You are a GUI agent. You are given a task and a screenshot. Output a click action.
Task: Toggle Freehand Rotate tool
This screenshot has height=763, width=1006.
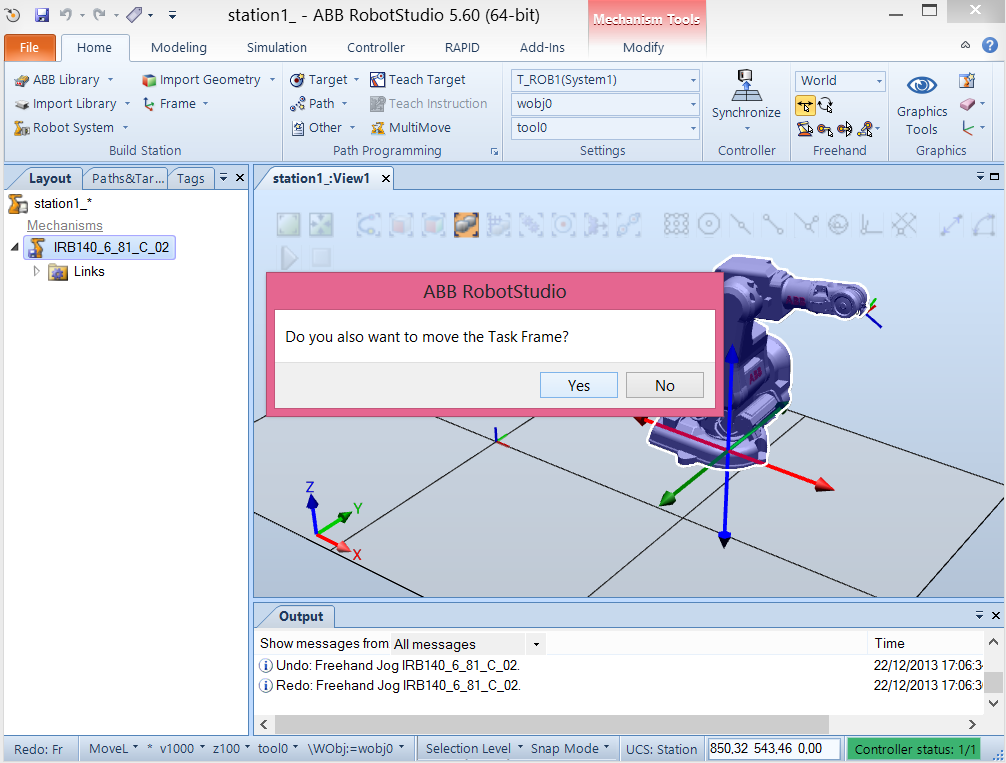(x=826, y=105)
